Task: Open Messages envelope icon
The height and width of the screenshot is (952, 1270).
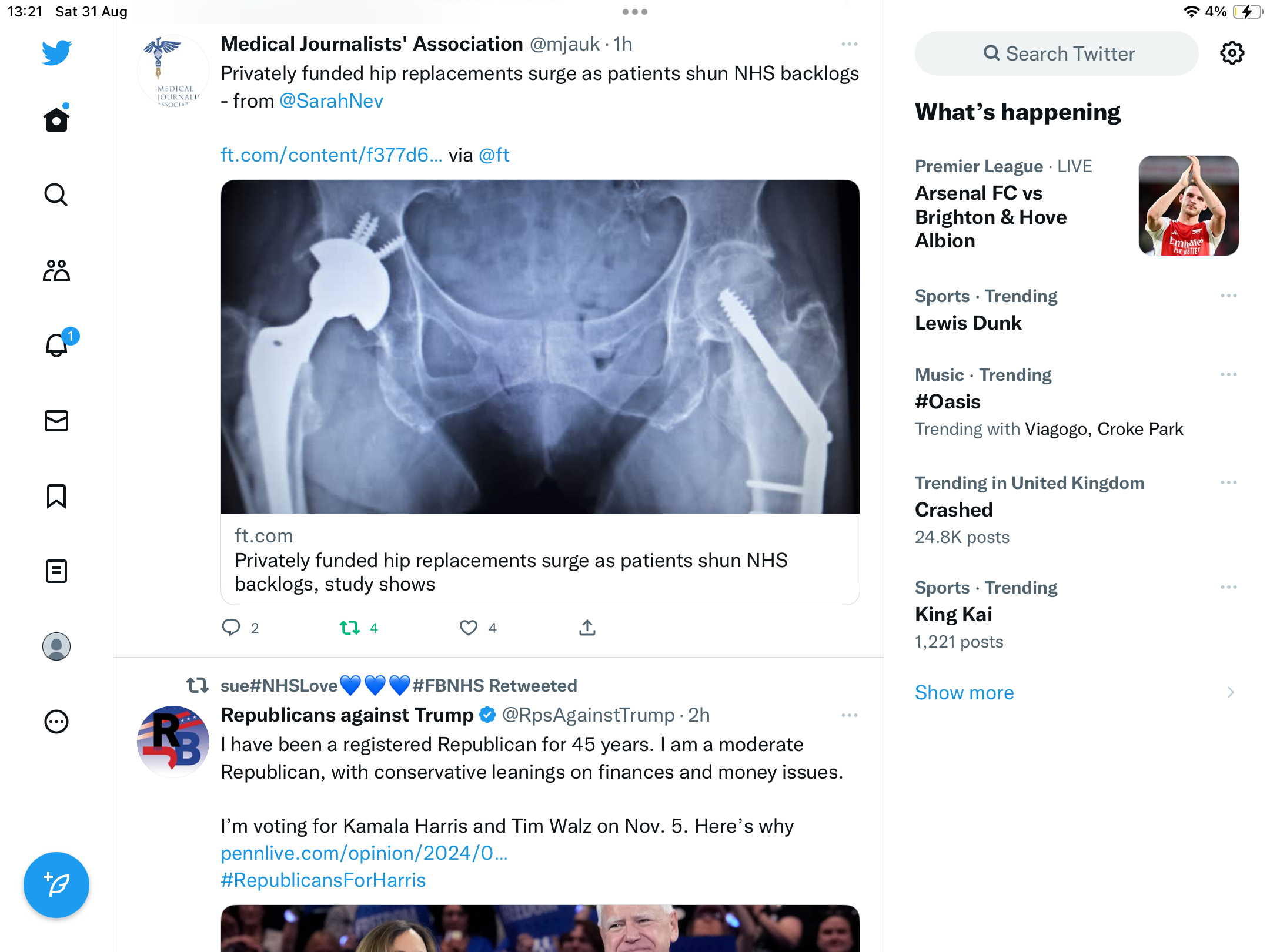Action: click(x=56, y=421)
